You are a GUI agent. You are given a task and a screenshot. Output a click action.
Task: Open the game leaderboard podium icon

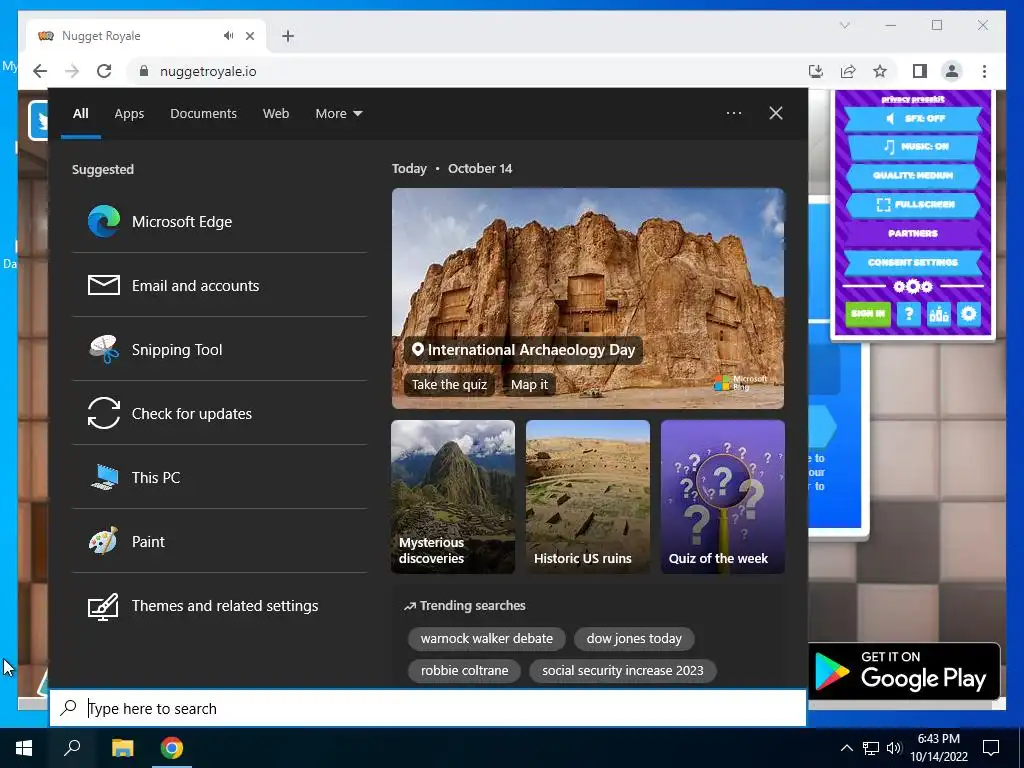tap(938, 314)
